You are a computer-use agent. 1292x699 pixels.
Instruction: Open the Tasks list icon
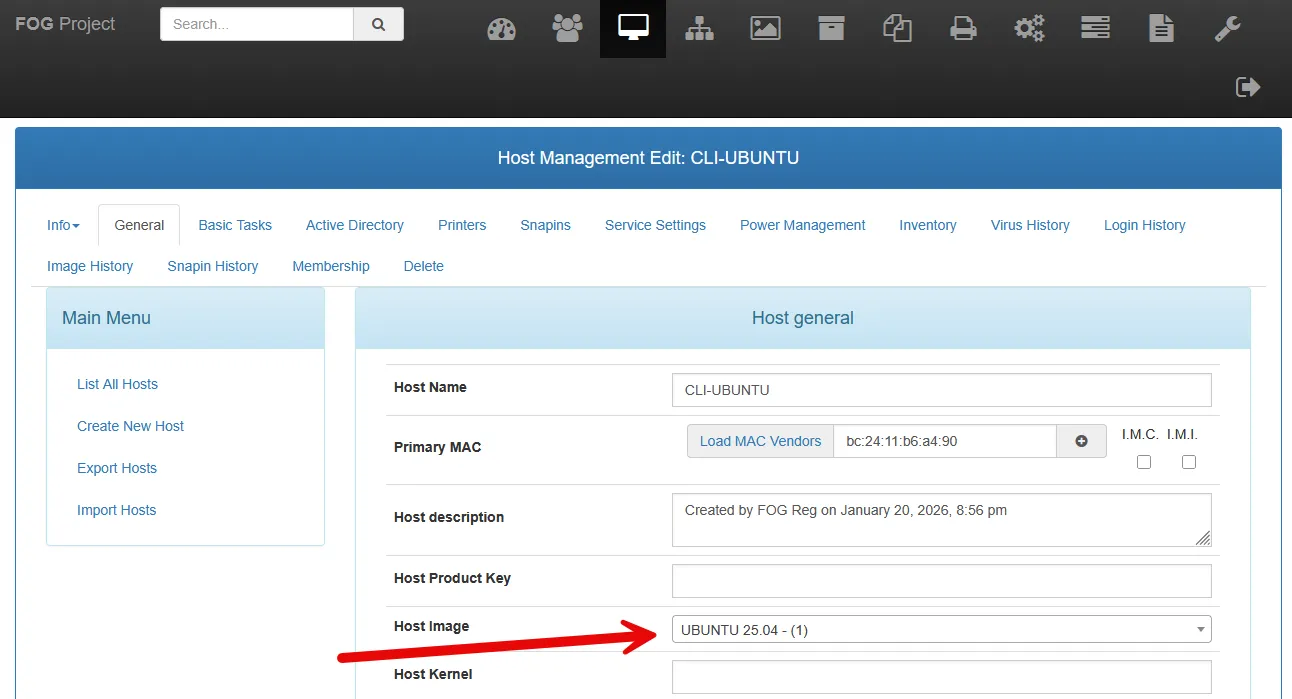pos(1095,29)
